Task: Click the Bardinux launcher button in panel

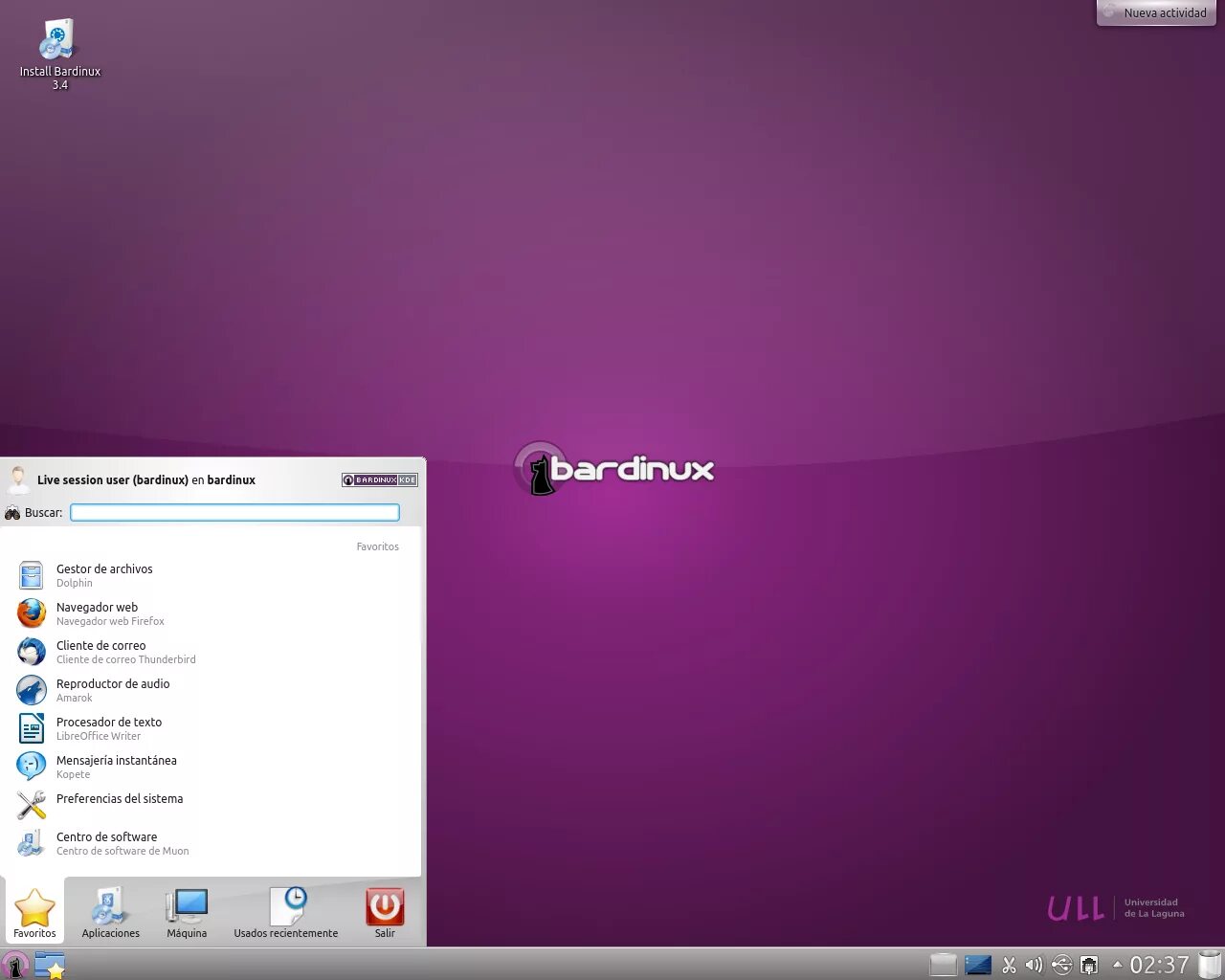Action: tap(14, 965)
